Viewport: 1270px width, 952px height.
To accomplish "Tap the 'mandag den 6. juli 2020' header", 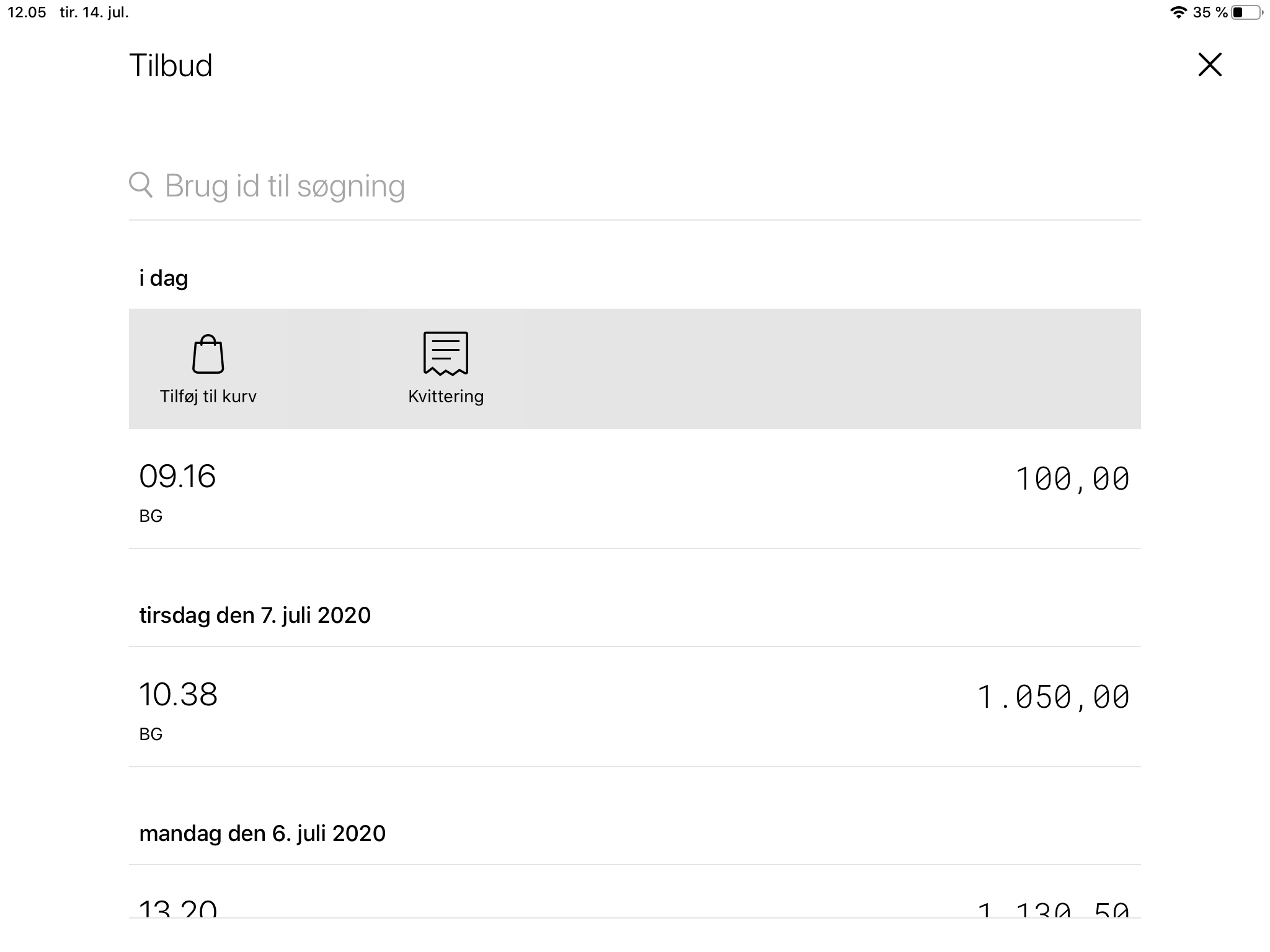I will point(262,833).
